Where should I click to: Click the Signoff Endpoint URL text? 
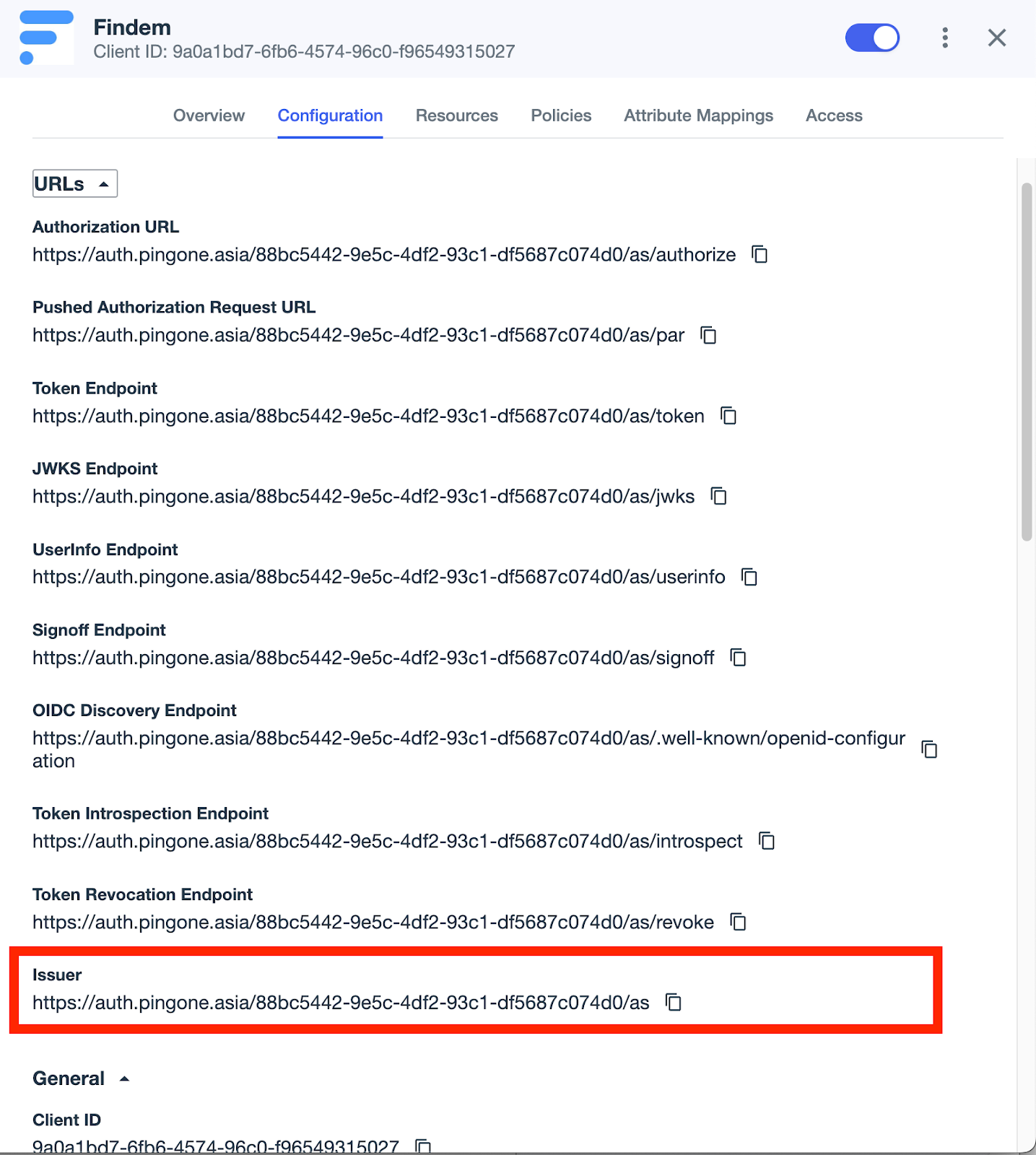point(373,658)
